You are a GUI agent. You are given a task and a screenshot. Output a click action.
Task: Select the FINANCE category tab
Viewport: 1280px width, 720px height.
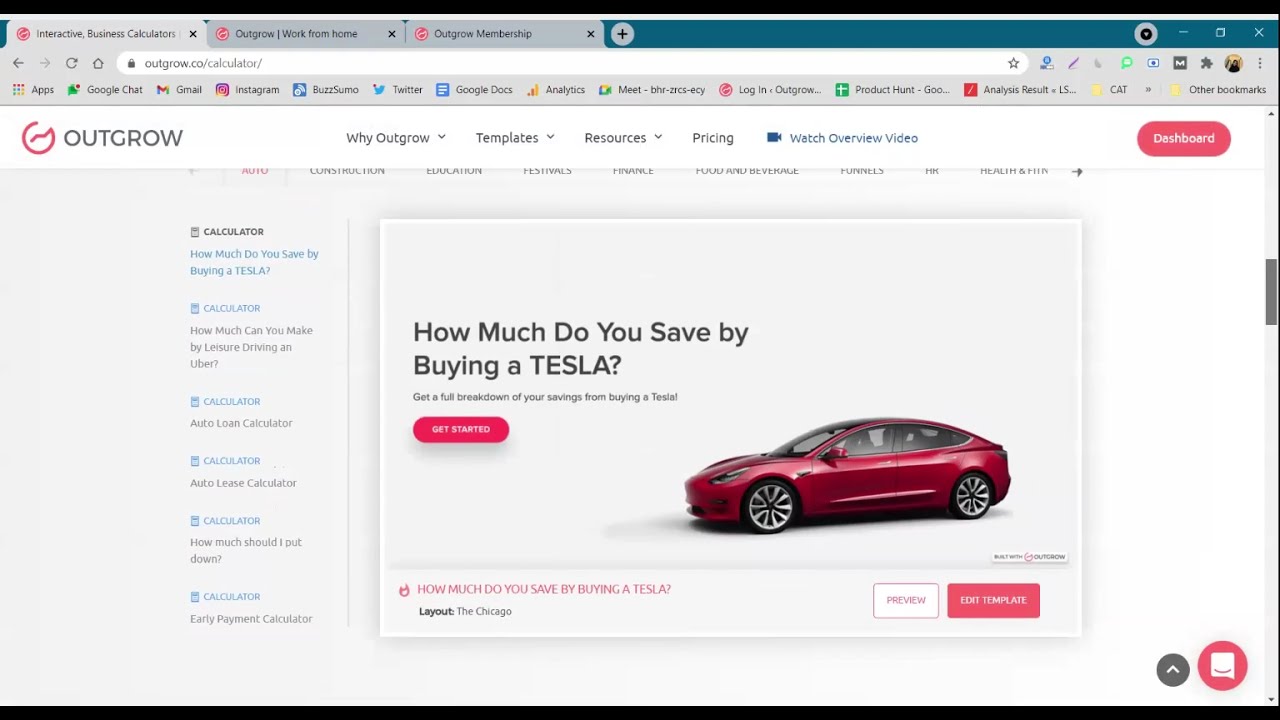point(633,171)
